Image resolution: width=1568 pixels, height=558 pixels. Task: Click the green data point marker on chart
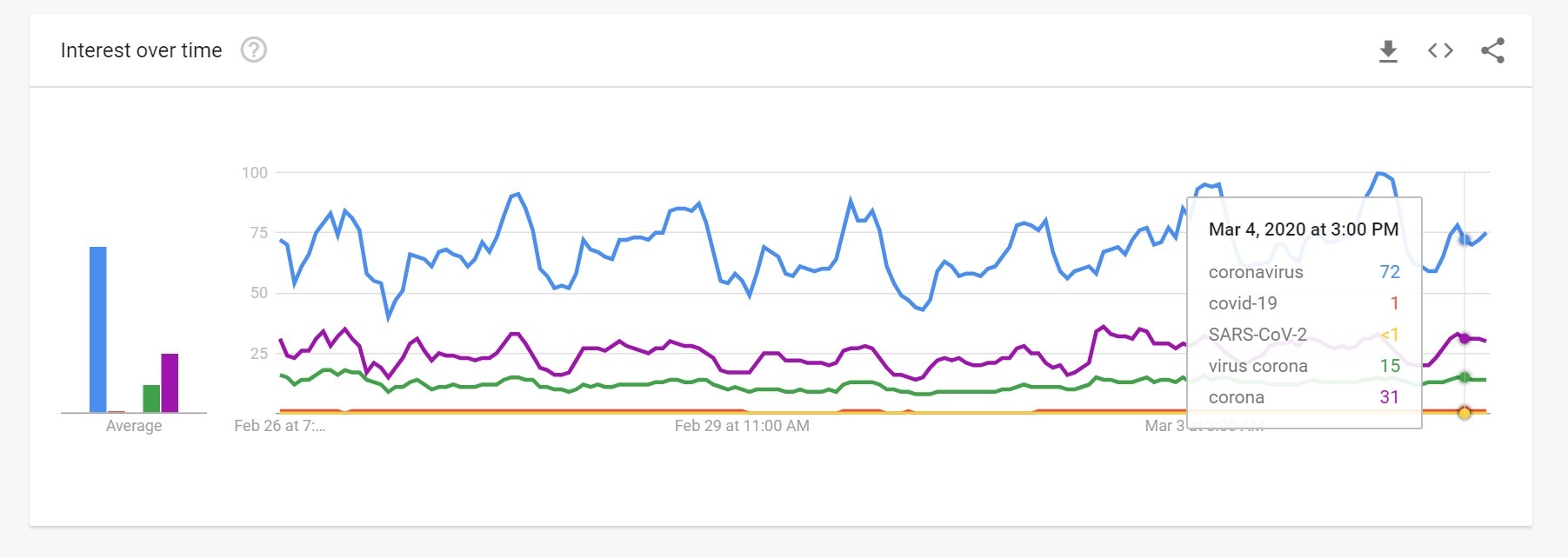pos(1465,377)
